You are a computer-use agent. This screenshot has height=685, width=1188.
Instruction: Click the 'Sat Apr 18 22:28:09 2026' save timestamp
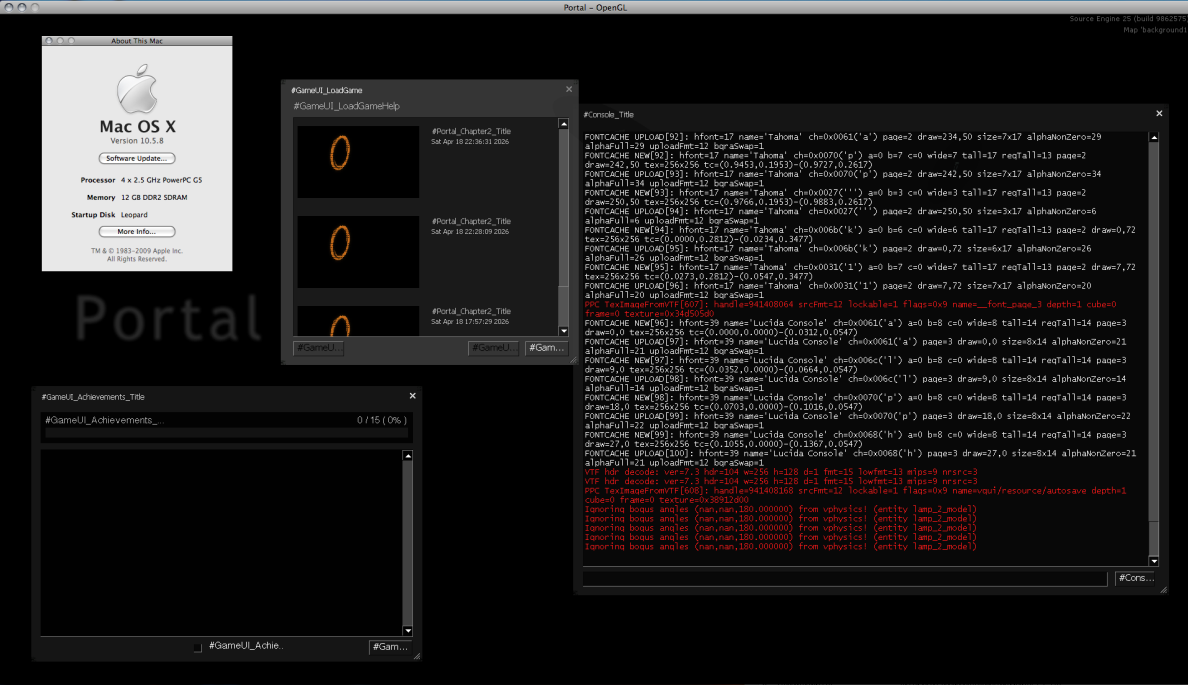470,232
